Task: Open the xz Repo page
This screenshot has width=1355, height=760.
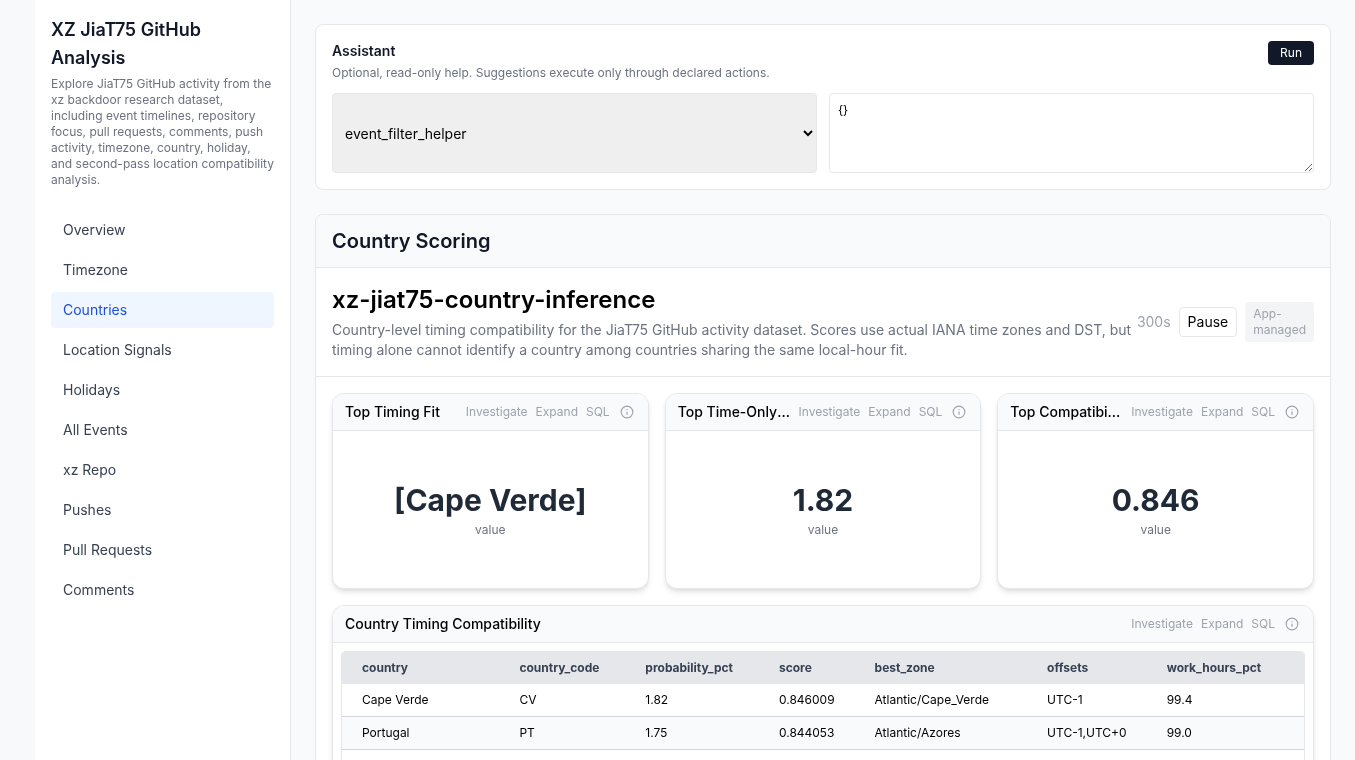Action: (162, 470)
